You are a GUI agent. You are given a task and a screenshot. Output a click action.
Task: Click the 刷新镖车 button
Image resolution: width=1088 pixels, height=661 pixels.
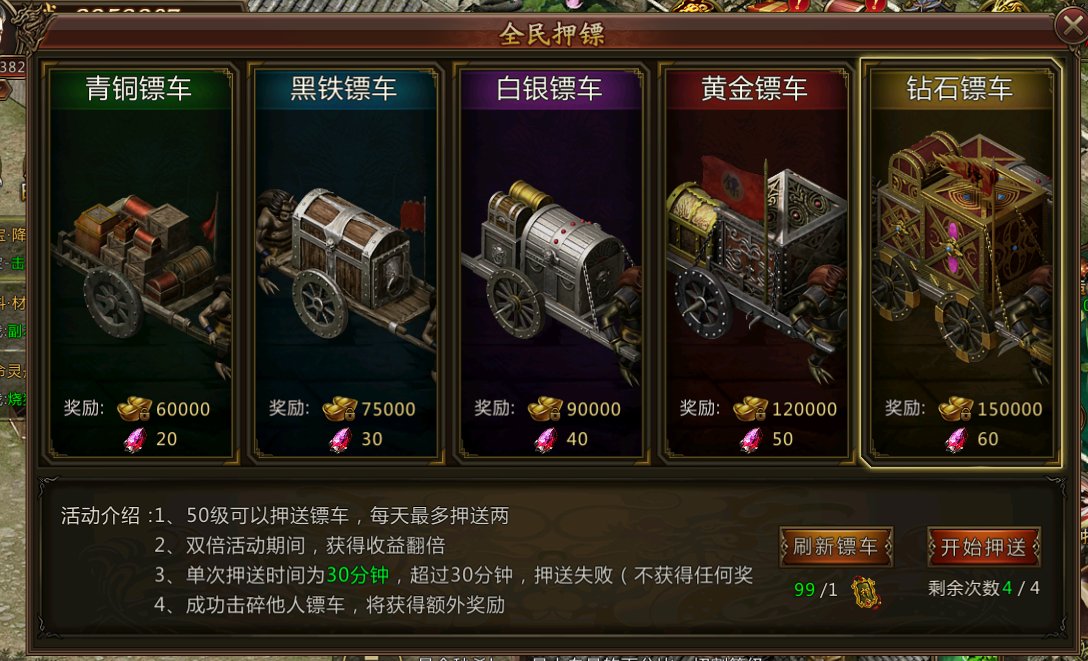(x=835, y=547)
